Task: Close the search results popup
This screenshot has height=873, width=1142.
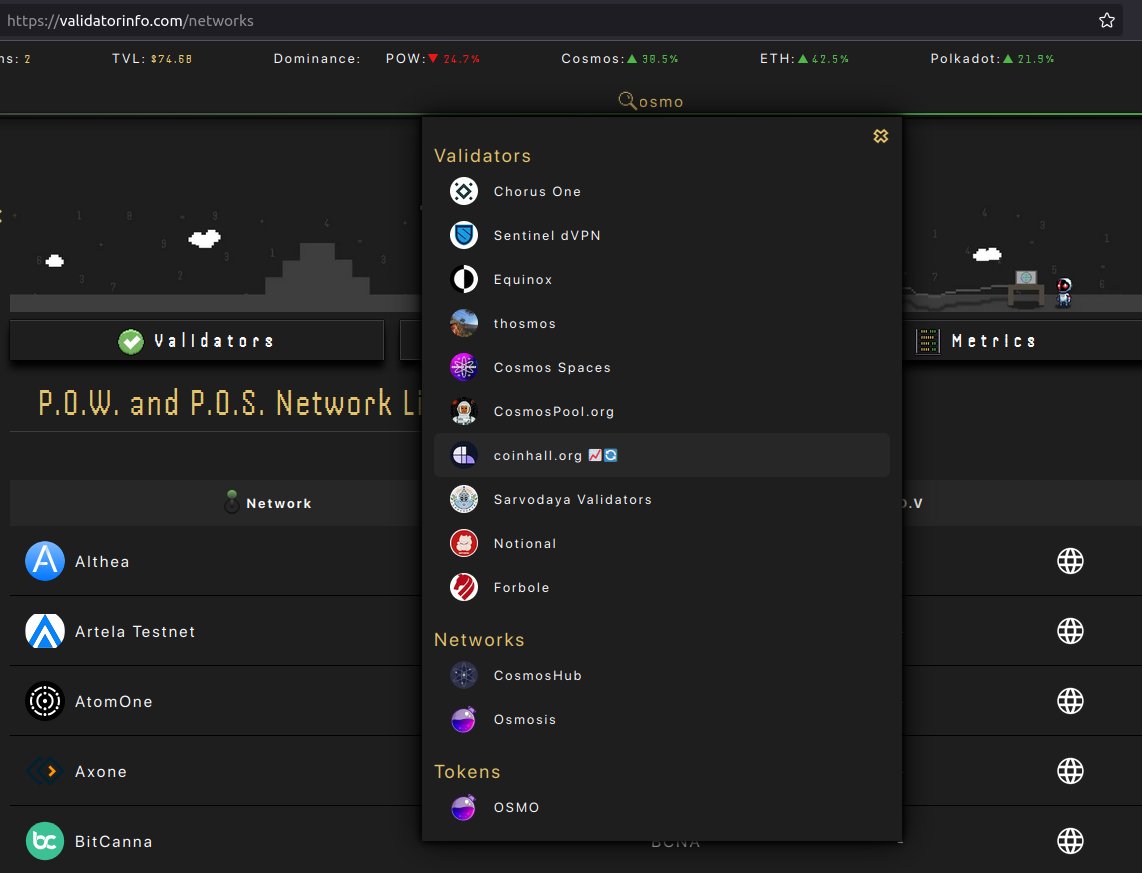Action: coord(881,136)
